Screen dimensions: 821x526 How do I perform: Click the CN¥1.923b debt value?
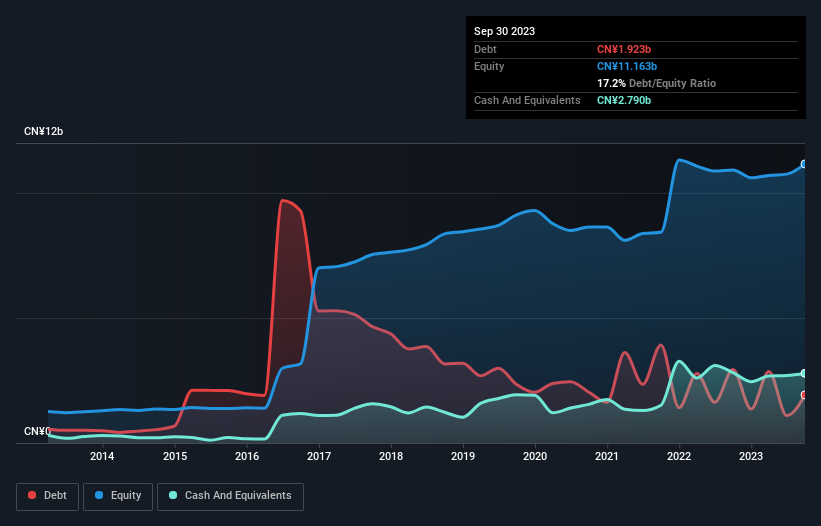(624, 49)
